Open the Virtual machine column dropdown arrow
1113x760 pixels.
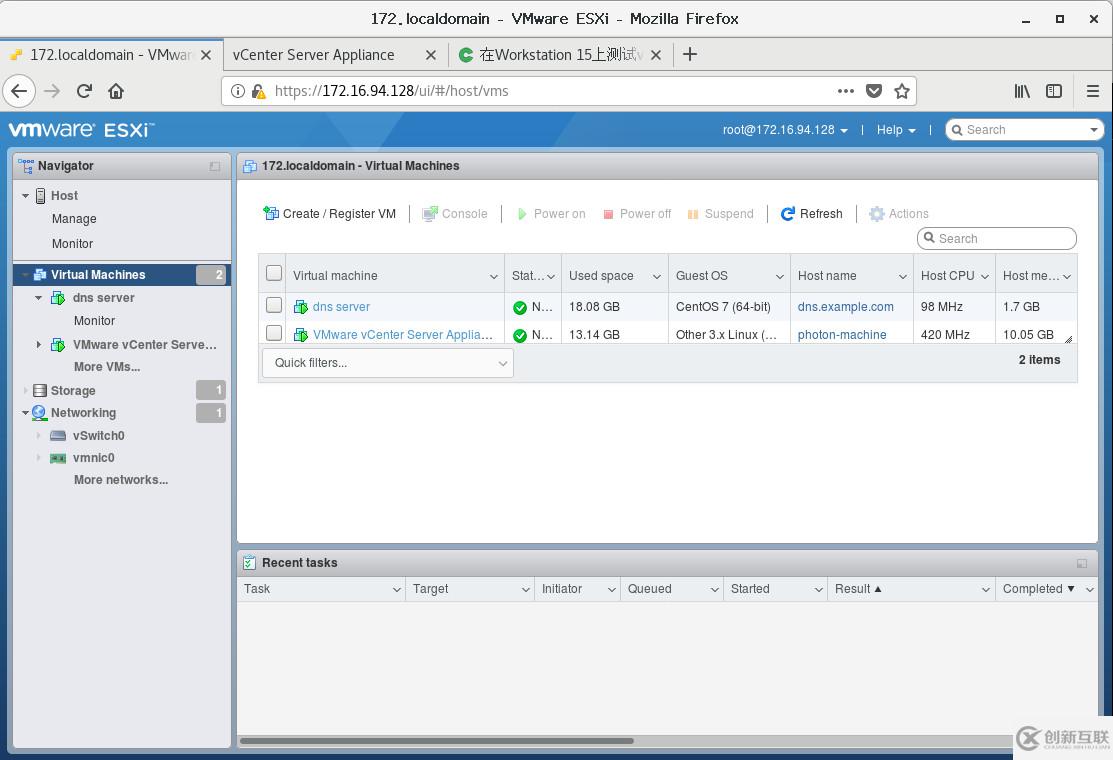494,276
